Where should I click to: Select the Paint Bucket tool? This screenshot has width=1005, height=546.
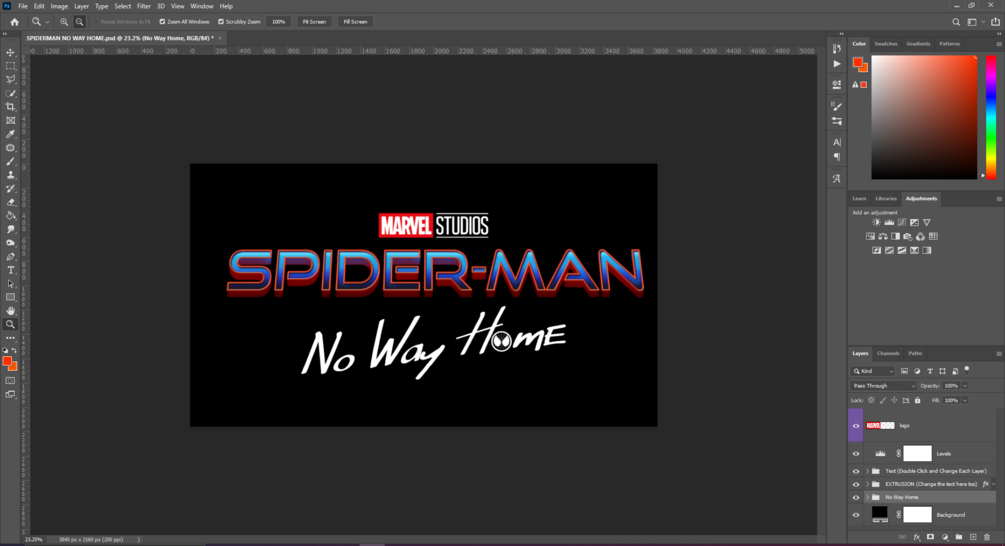pyautogui.click(x=10, y=215)
